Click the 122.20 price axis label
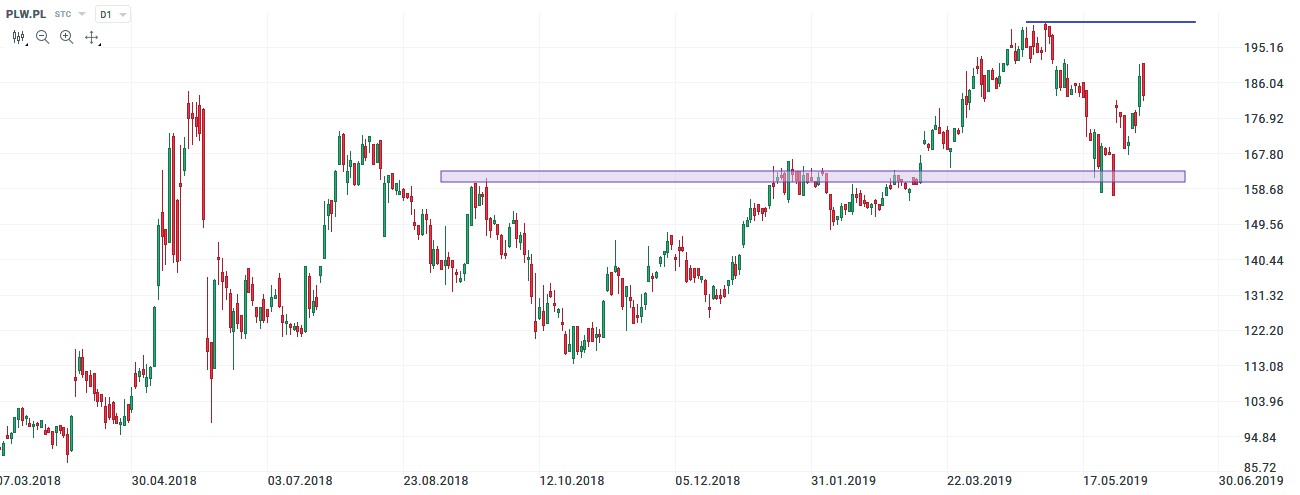Image resolution: width=1300 pixels, height=495 pixels. coord(1264,331)
